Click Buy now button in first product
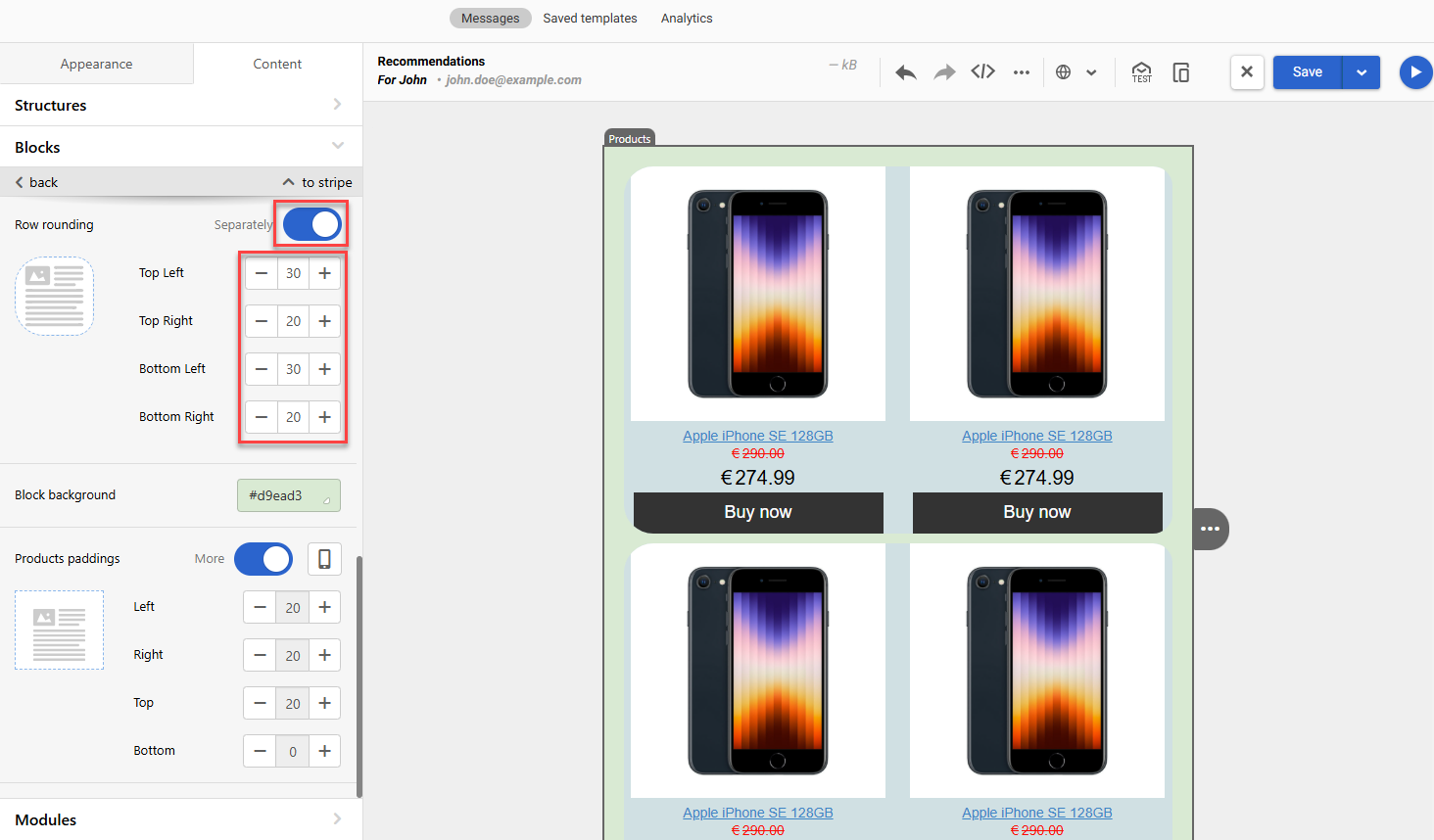The width and height of the screenshot is (1434, 840). [x=758, y=512]
